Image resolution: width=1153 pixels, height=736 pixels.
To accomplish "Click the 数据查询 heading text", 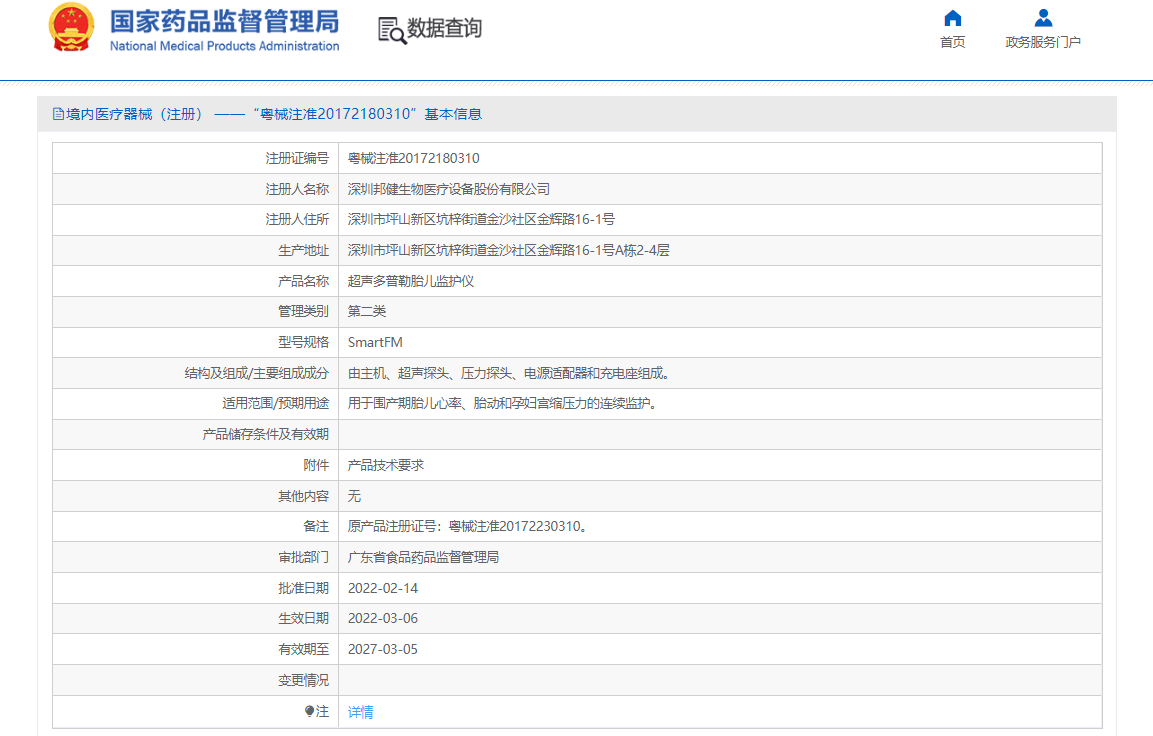I will coord(445,29).
